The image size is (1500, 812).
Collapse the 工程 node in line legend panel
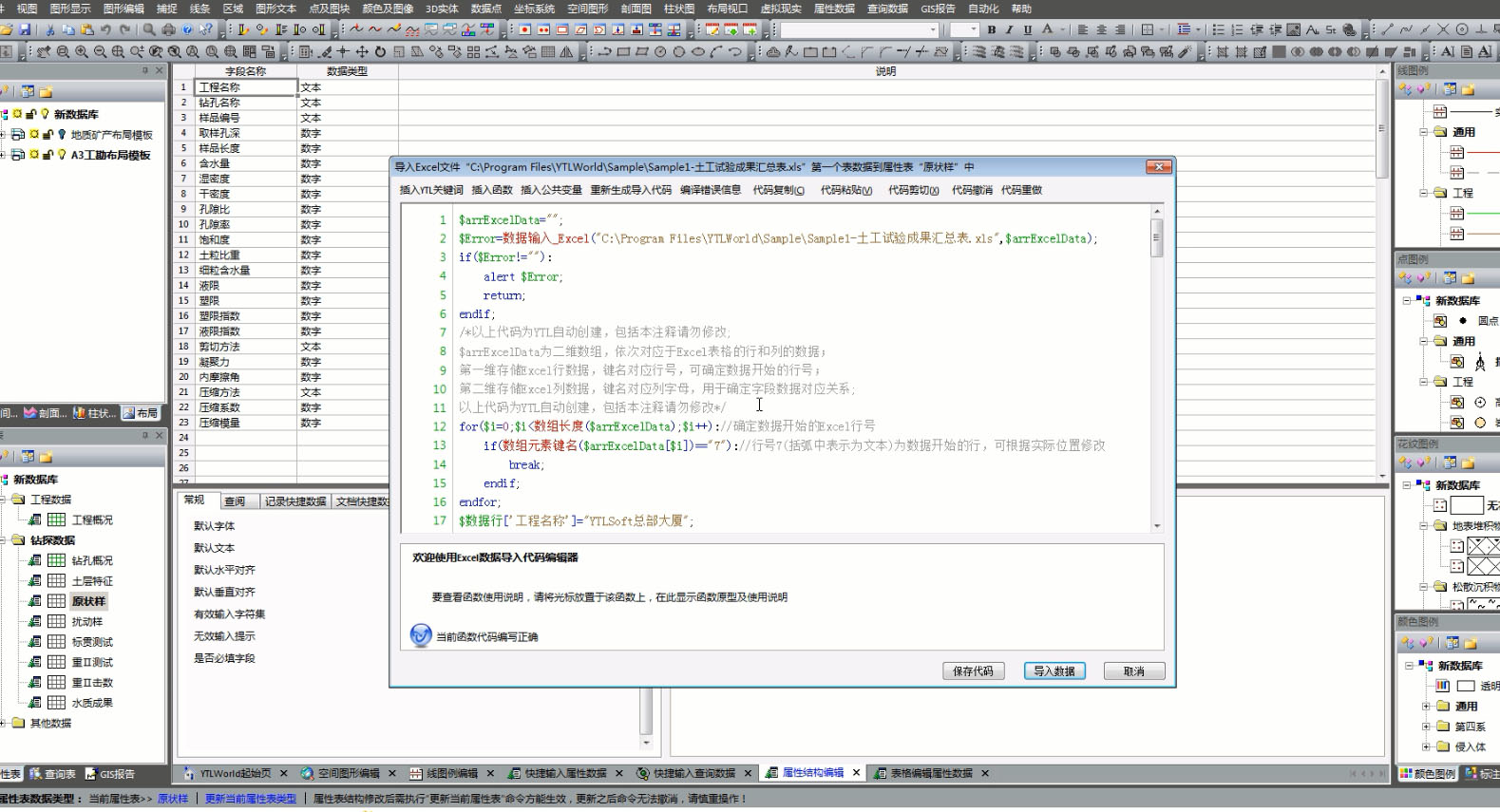pyautogui.click(x=1424, y=193)
